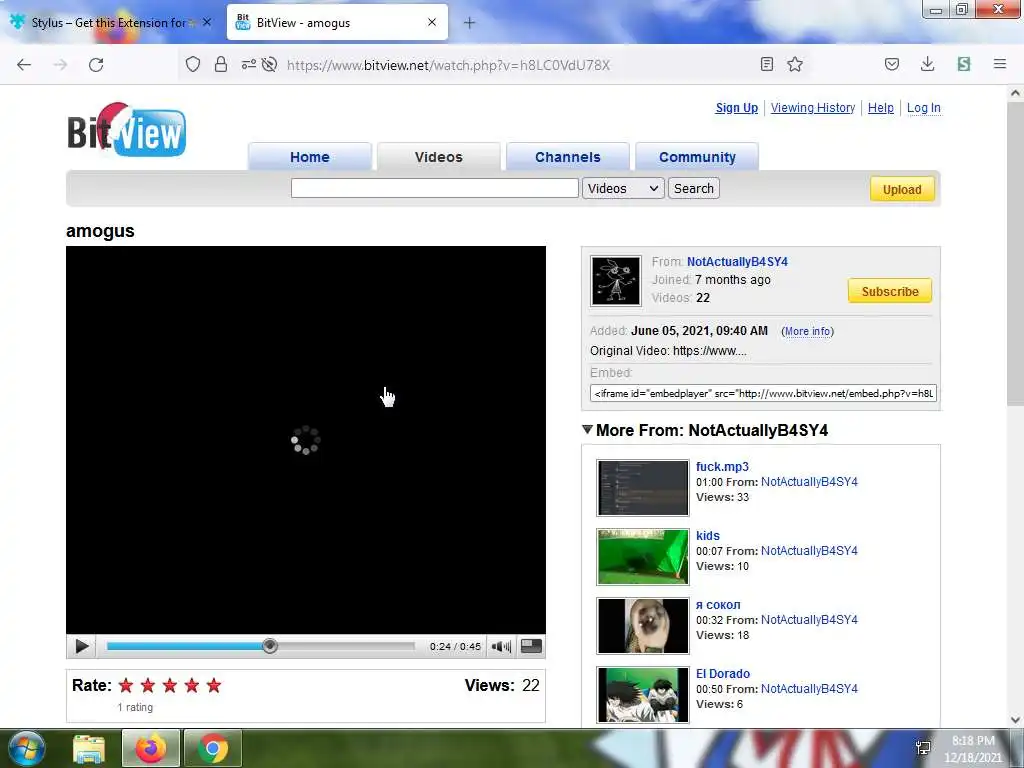Viewport: 1024px width, 768px height.
Task: Open the Stylus extension icon
Action: [964, 64]
